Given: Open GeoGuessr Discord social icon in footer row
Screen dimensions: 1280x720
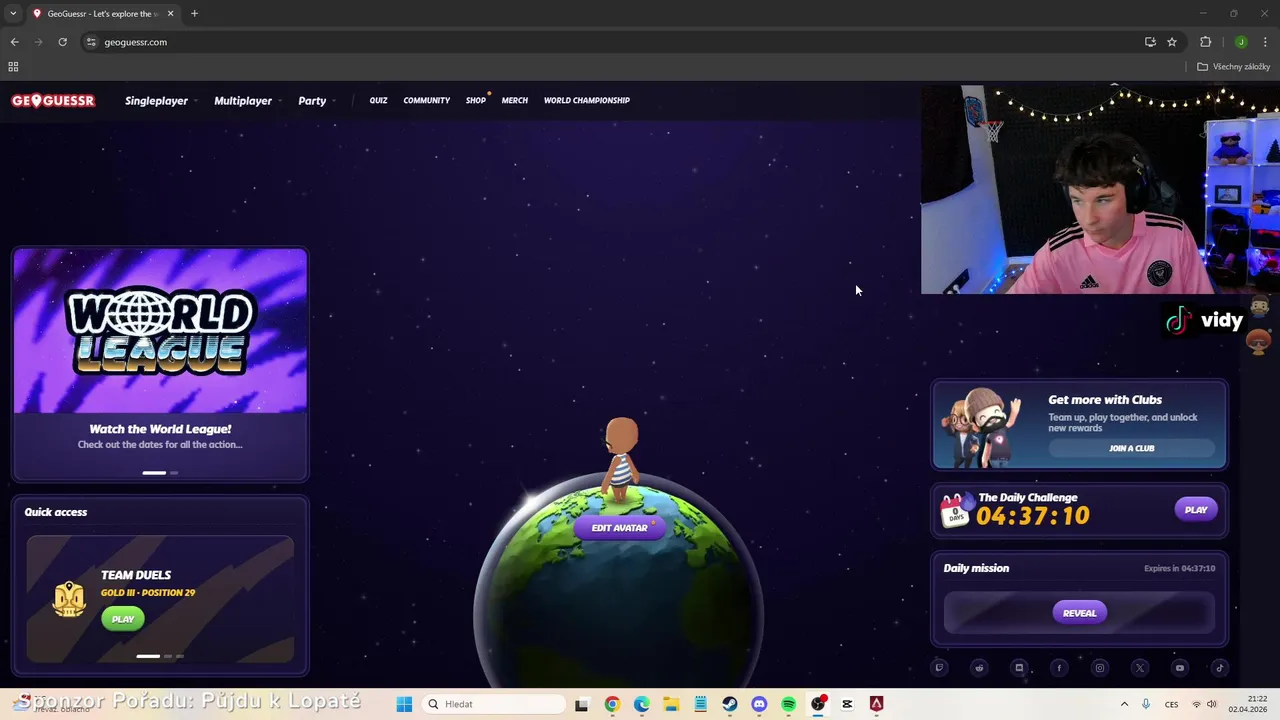Looking at the screenshot, I should click(x=1019, y=668).
